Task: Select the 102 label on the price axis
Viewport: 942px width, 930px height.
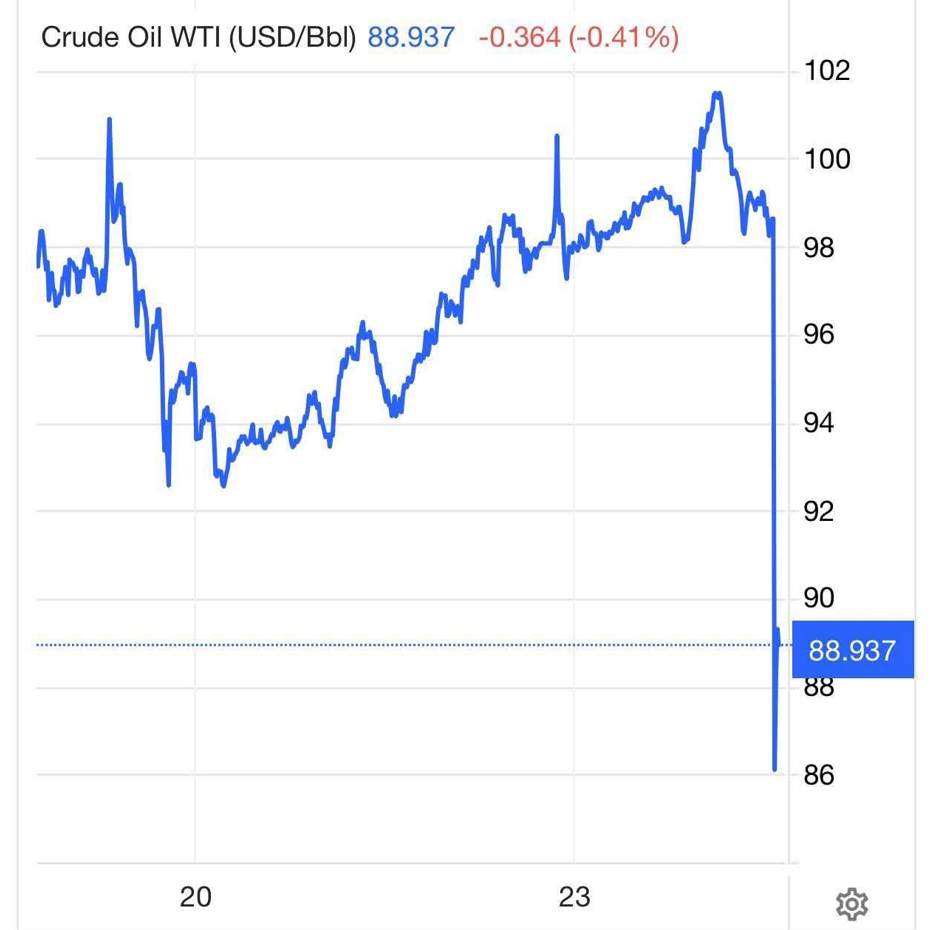Action: pyautogui.click(x=827, y=71)
